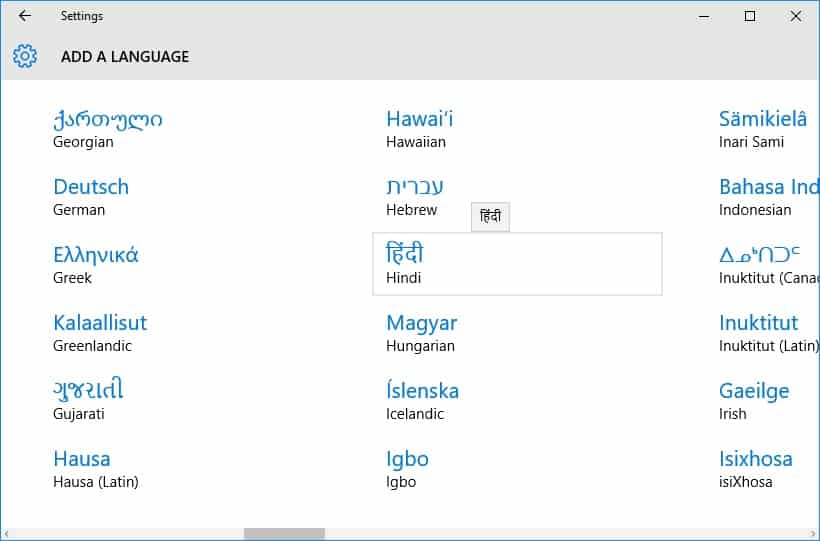Screen dimensions: 820x541
Task: Click the scrollbar left arrow
Action: pyautogui.click(x=6, y=534)
